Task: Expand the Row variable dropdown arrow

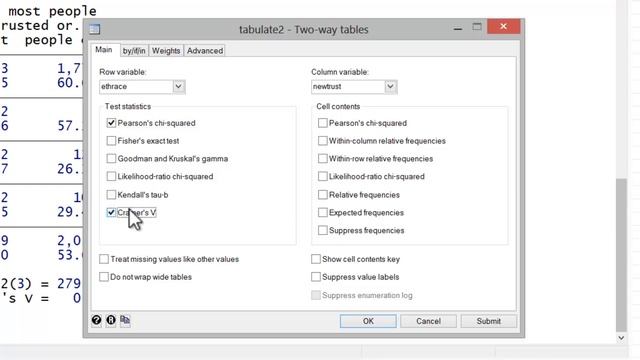Action: point(178,87)
